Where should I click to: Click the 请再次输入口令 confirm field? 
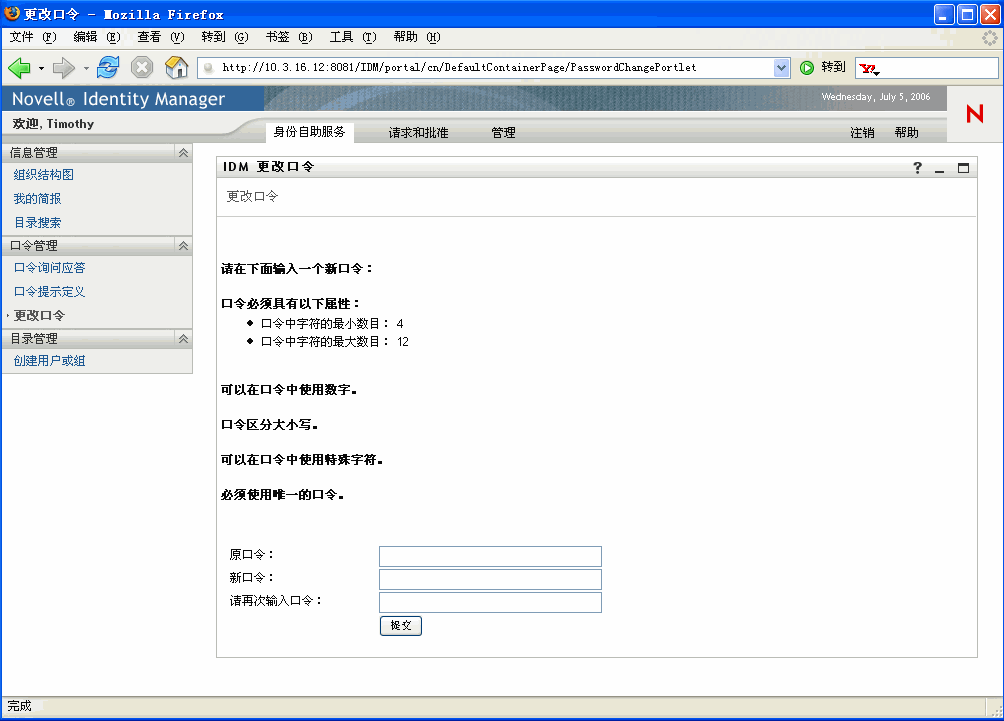click(490, 603)
